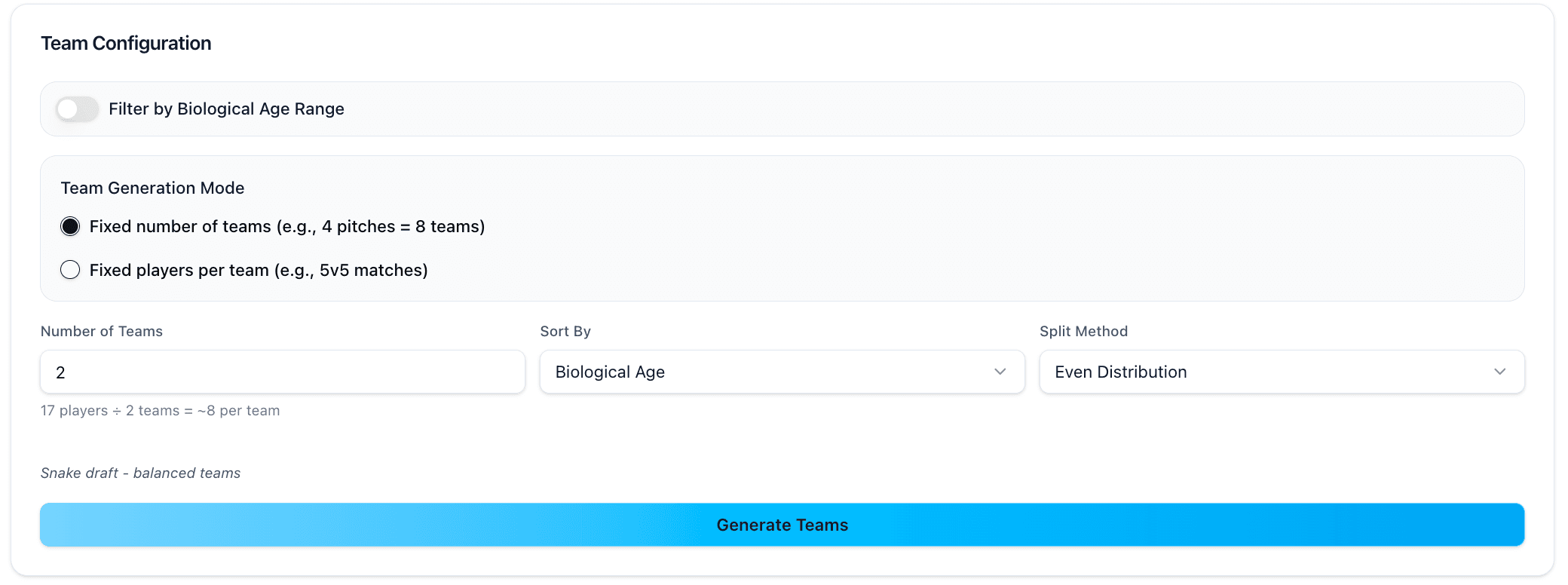Viewport: 1568px width, 585px height.
Task: Select the Fixed number of teams radio button
Action: [x=70, y=225]
